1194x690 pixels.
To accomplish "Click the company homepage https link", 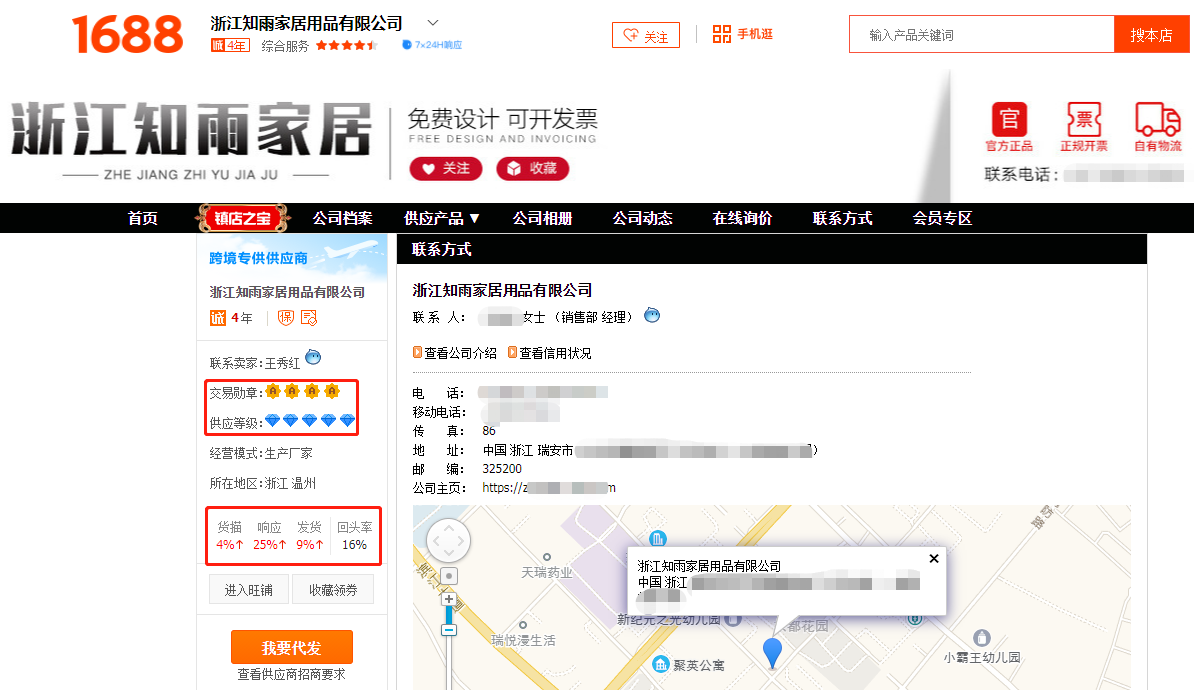I will (548, 487).
